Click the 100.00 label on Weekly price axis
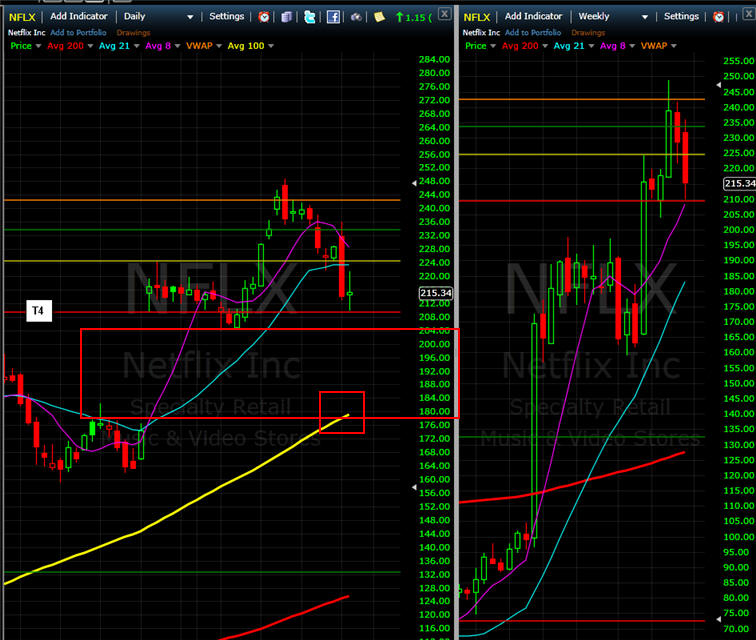Image resolution: width=756 pixels, height=640 pixels. [739, 537]
